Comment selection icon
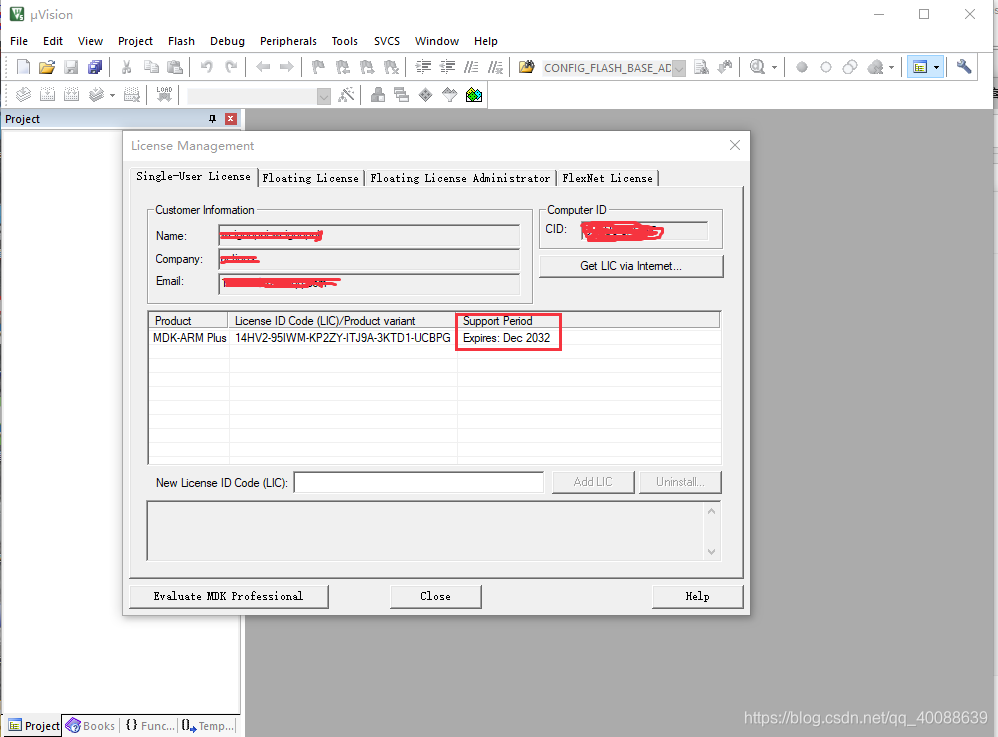The width and height of the screenshot is (998, 737). [x=471, y=67]
